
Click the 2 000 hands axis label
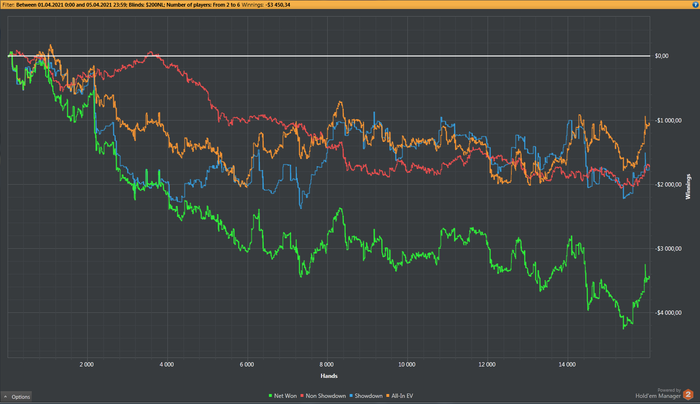point(87,365)
